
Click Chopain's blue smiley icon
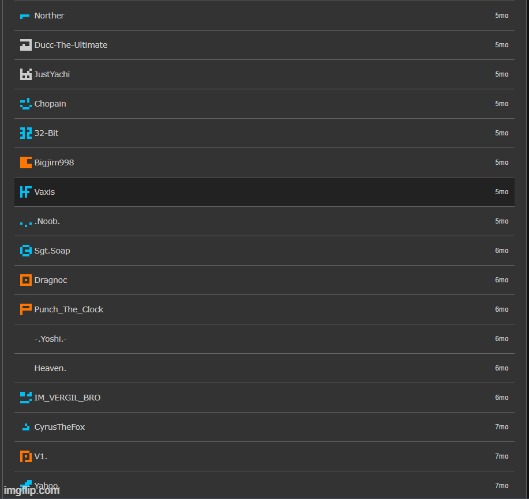tap(26, 104)
